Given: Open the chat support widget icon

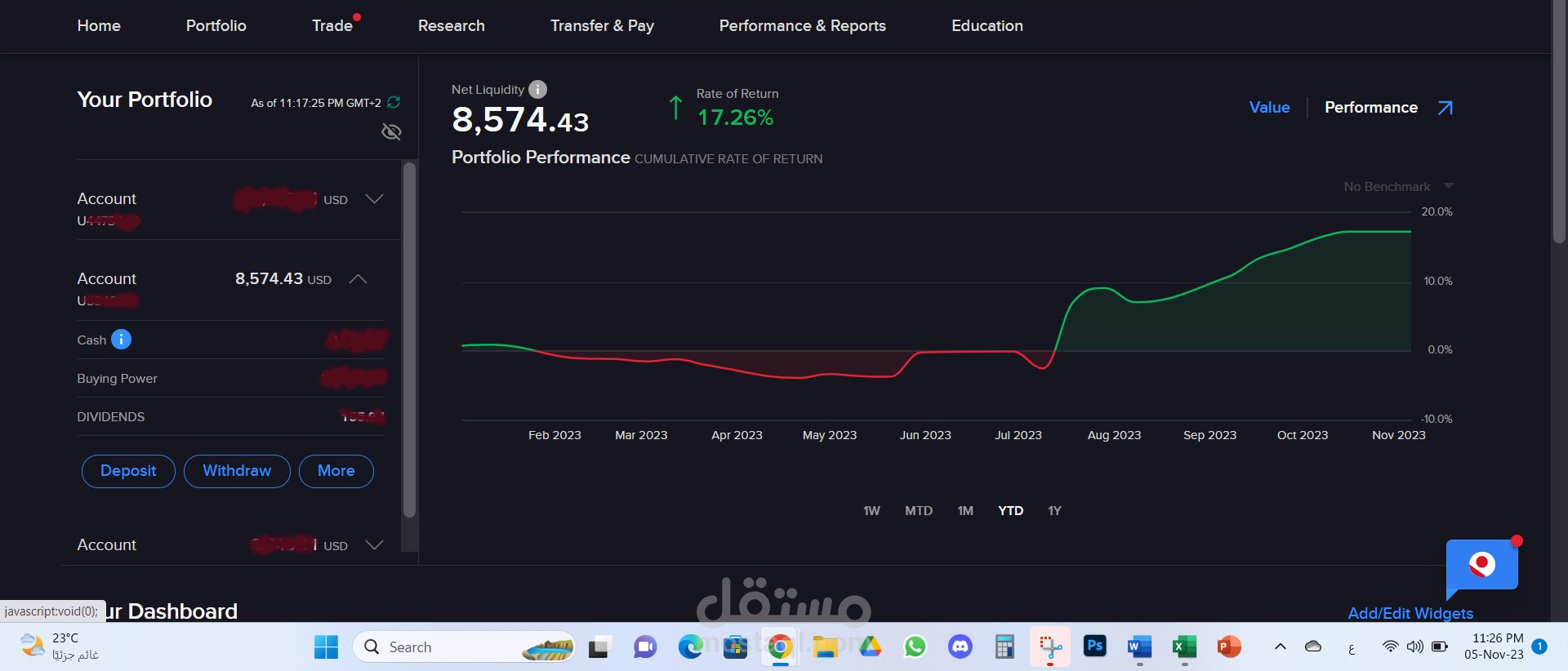Looking at the screenshot, I should click(1481, 567).
